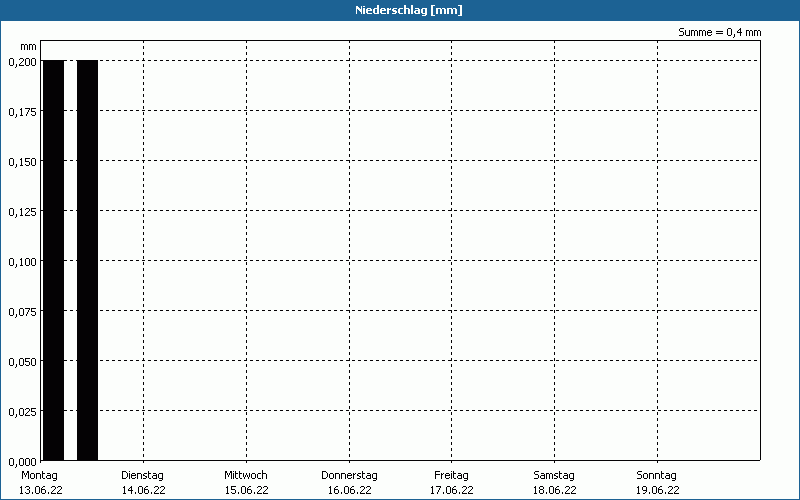Click the first black precipitation bar
Screen dimensions: 800x500
pos(54,260)
